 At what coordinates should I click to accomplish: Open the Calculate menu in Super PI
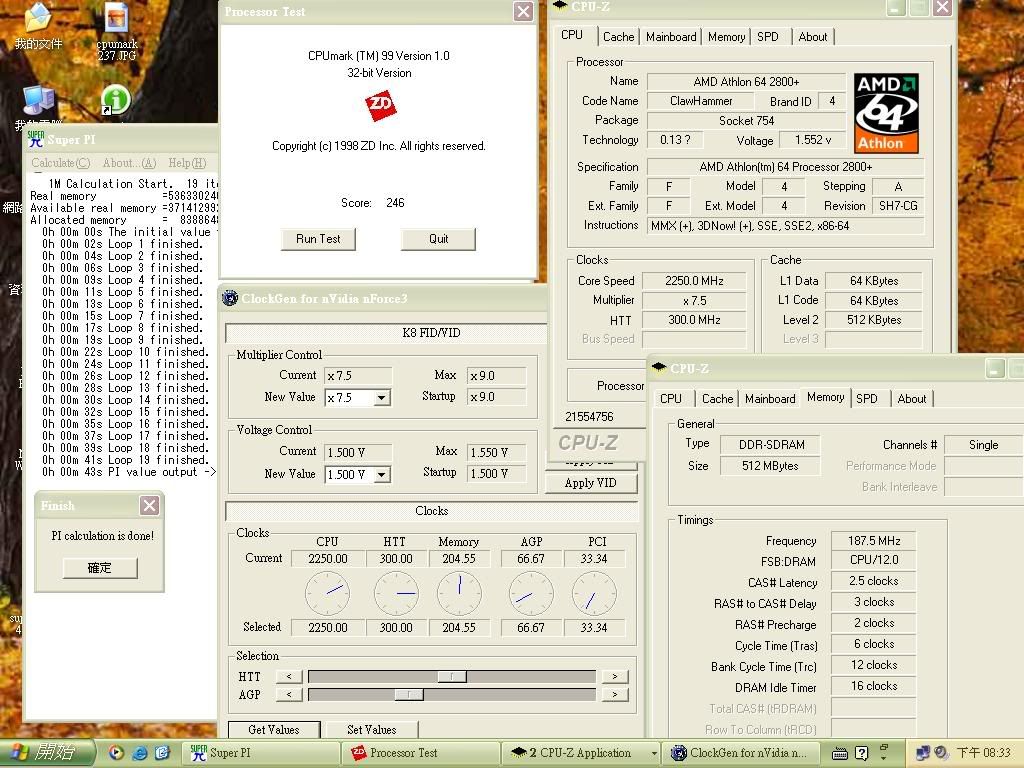pyautogui.click(x=60, y=163)
